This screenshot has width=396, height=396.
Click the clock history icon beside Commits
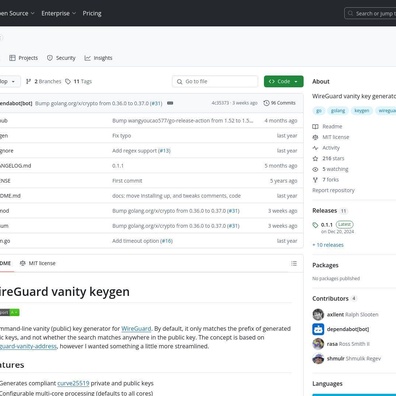pyautogui.click(x=266, y=103)
